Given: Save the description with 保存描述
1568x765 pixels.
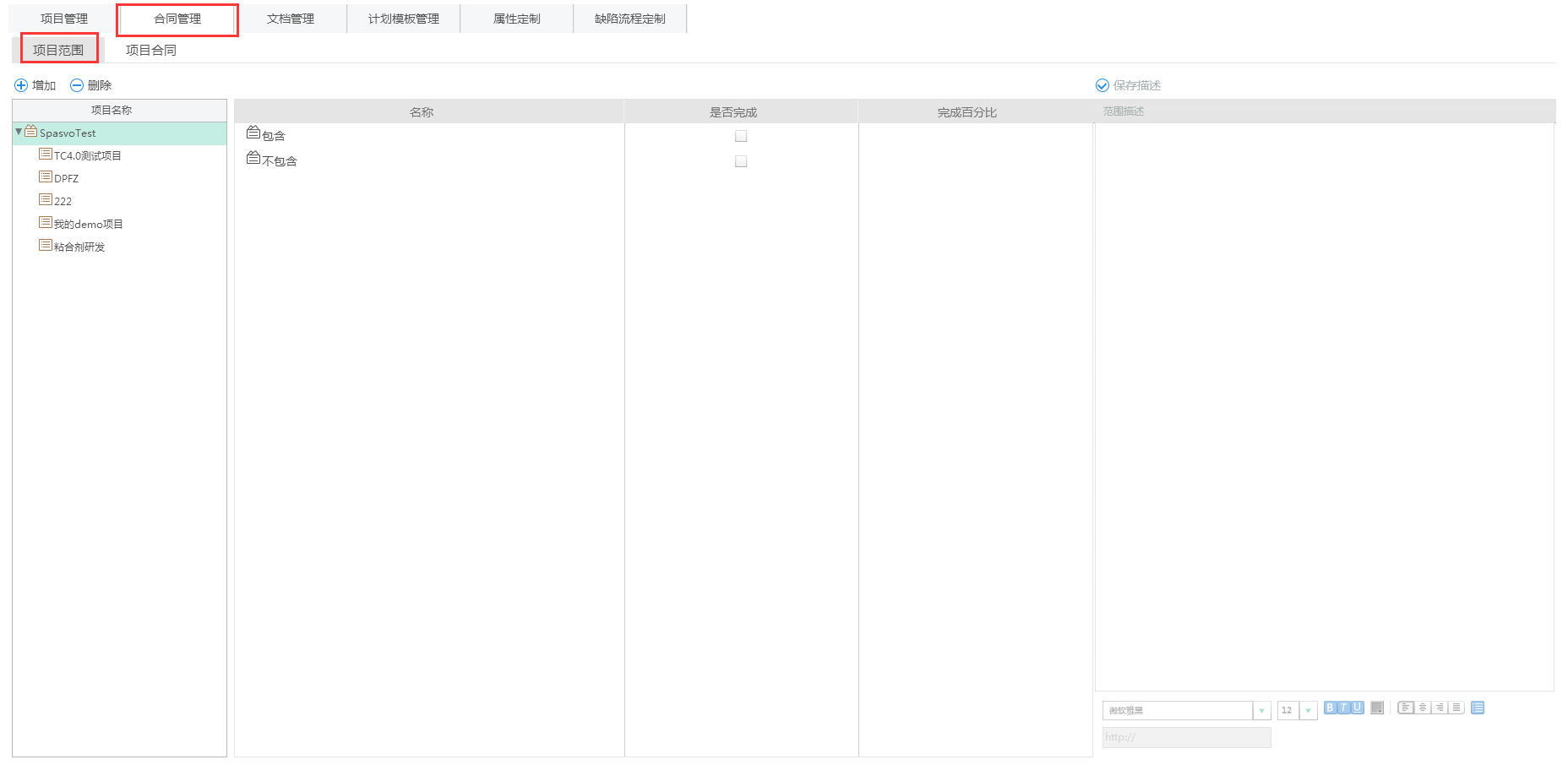Looking at the screenshot, I should click(1129, 85).
